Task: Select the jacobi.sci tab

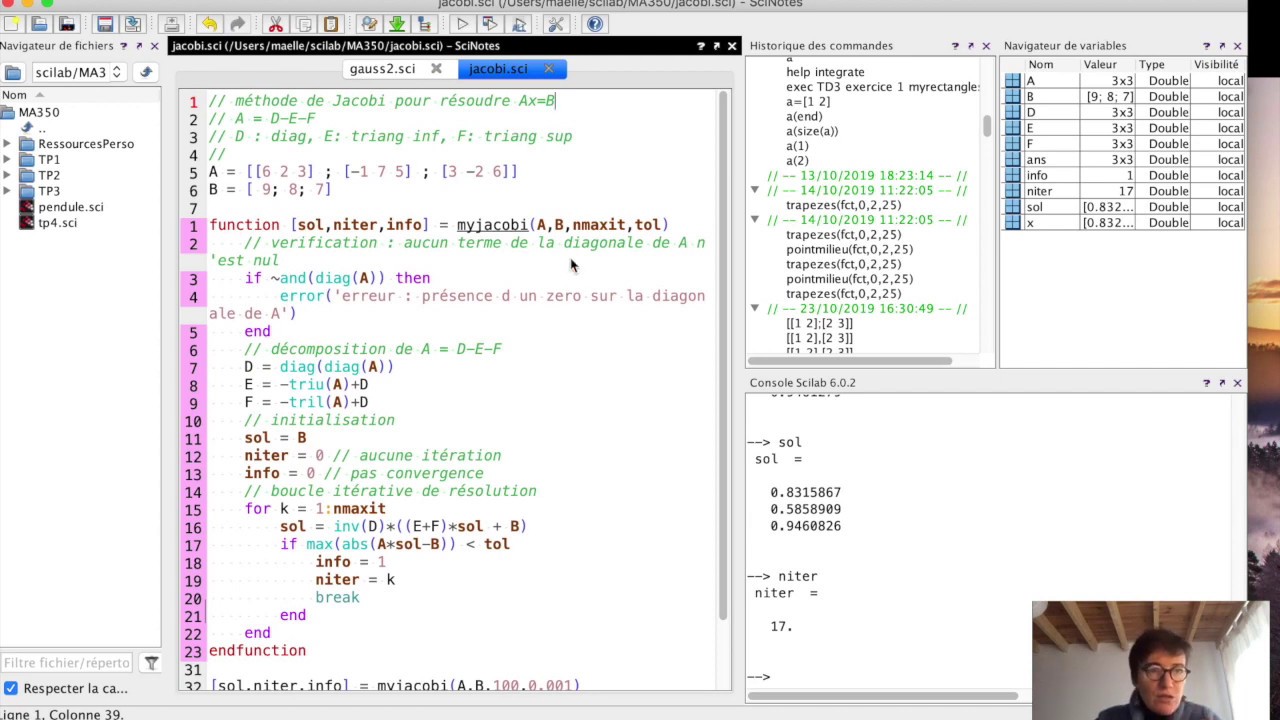Action: point(498,69)
